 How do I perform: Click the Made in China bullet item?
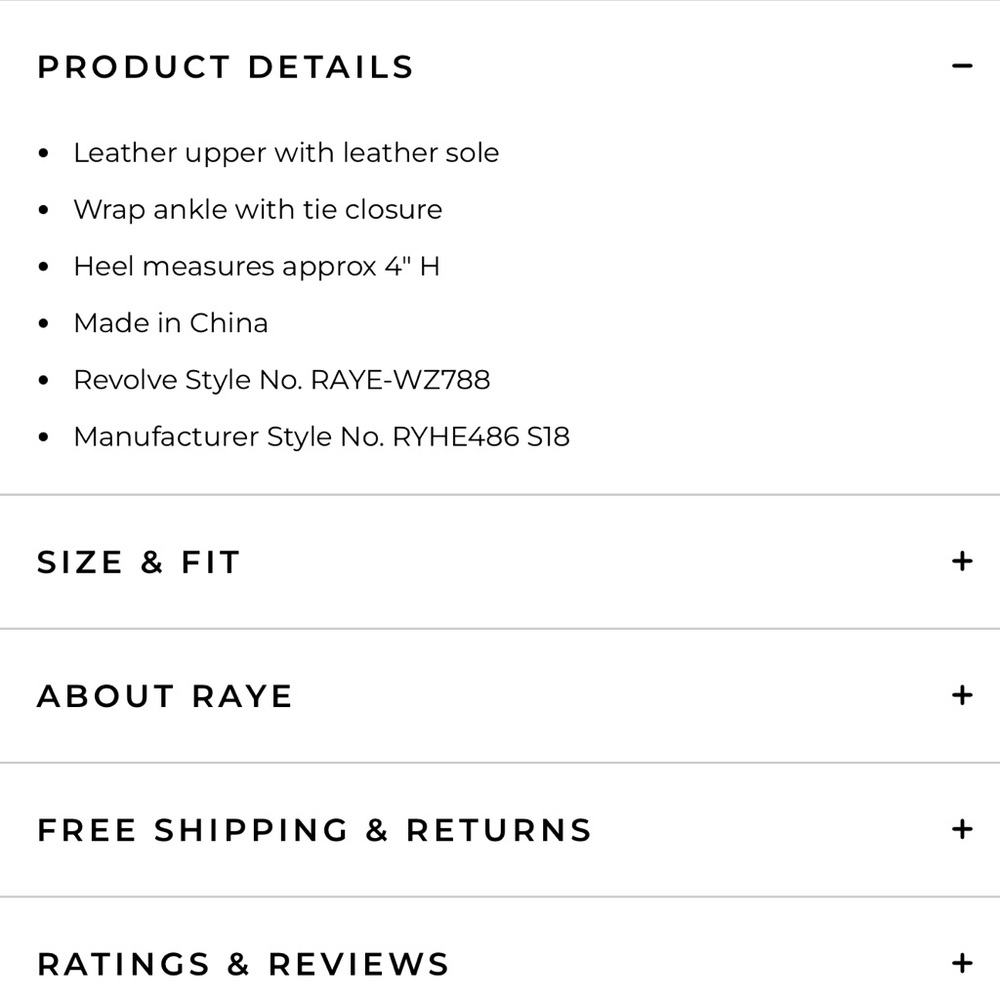[x=170, y=323]
